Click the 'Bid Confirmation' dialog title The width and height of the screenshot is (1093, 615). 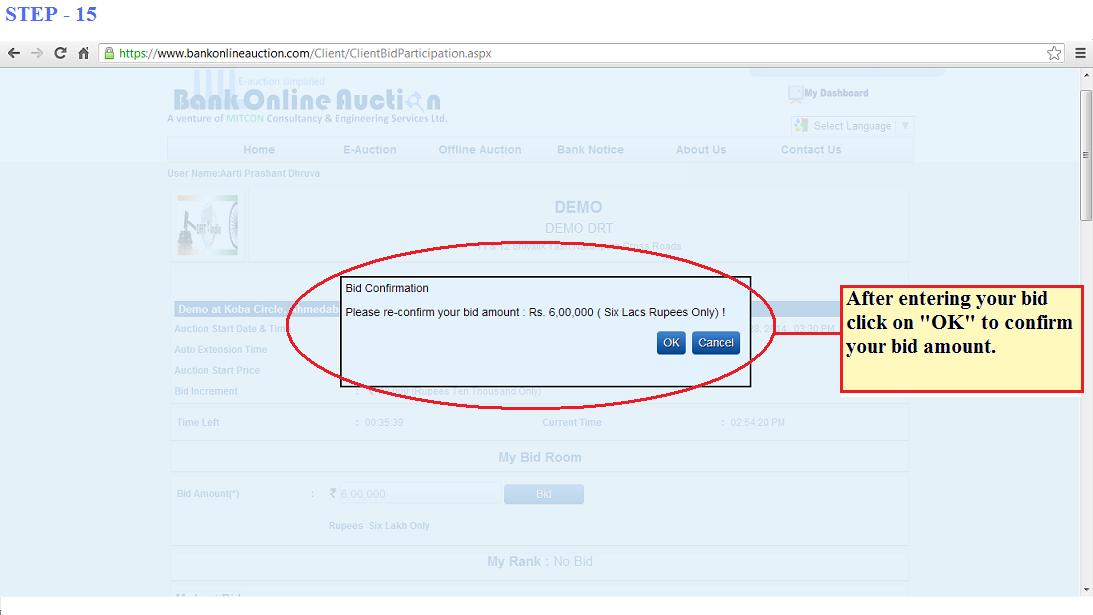(387, 288)
